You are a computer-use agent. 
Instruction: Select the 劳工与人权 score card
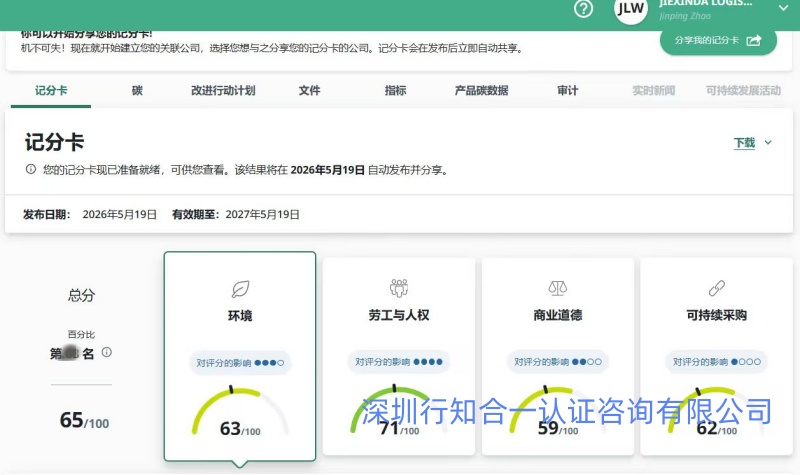pyautogui.click(x=398, y=356)
